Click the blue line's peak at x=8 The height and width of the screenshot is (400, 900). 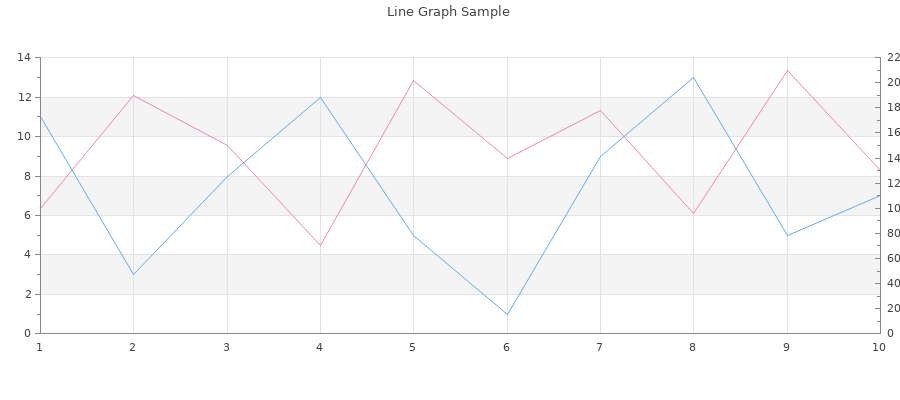tap(693, 77)
